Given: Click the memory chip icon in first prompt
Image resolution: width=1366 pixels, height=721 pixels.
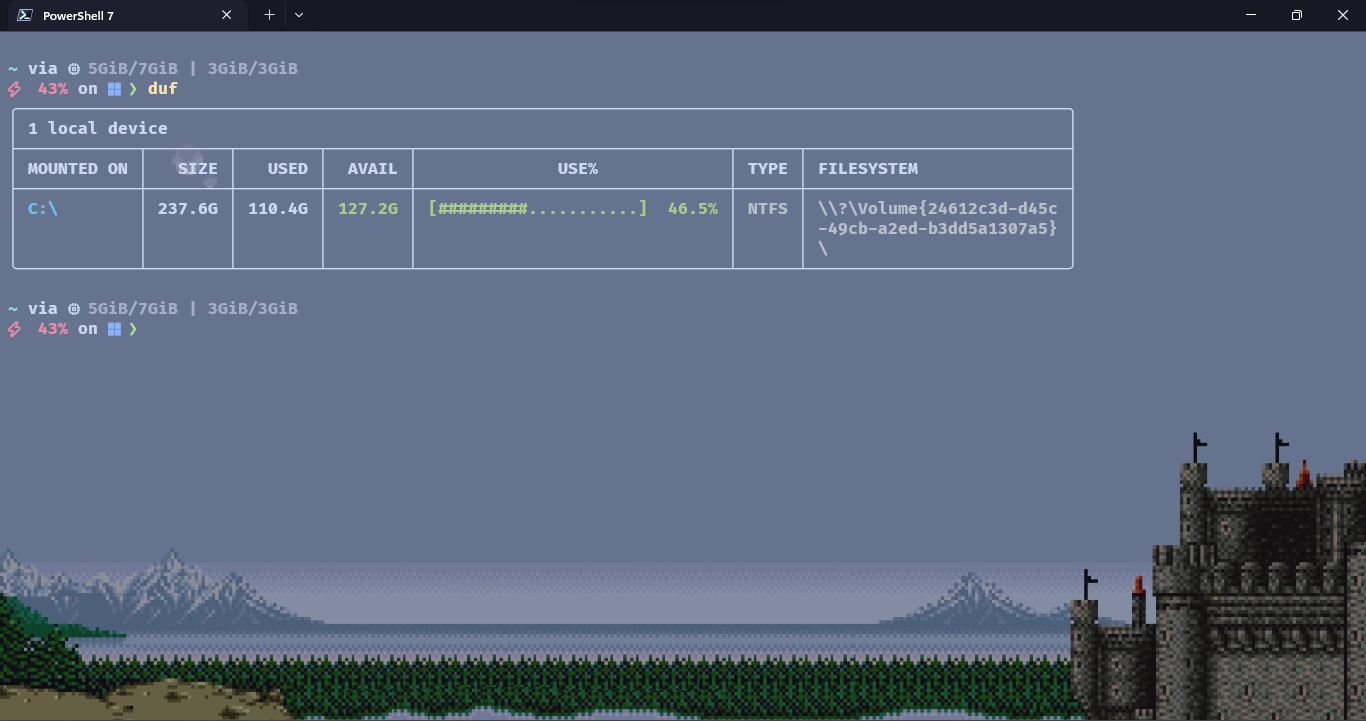Looking at the screenshot, I should click(74, 69).
